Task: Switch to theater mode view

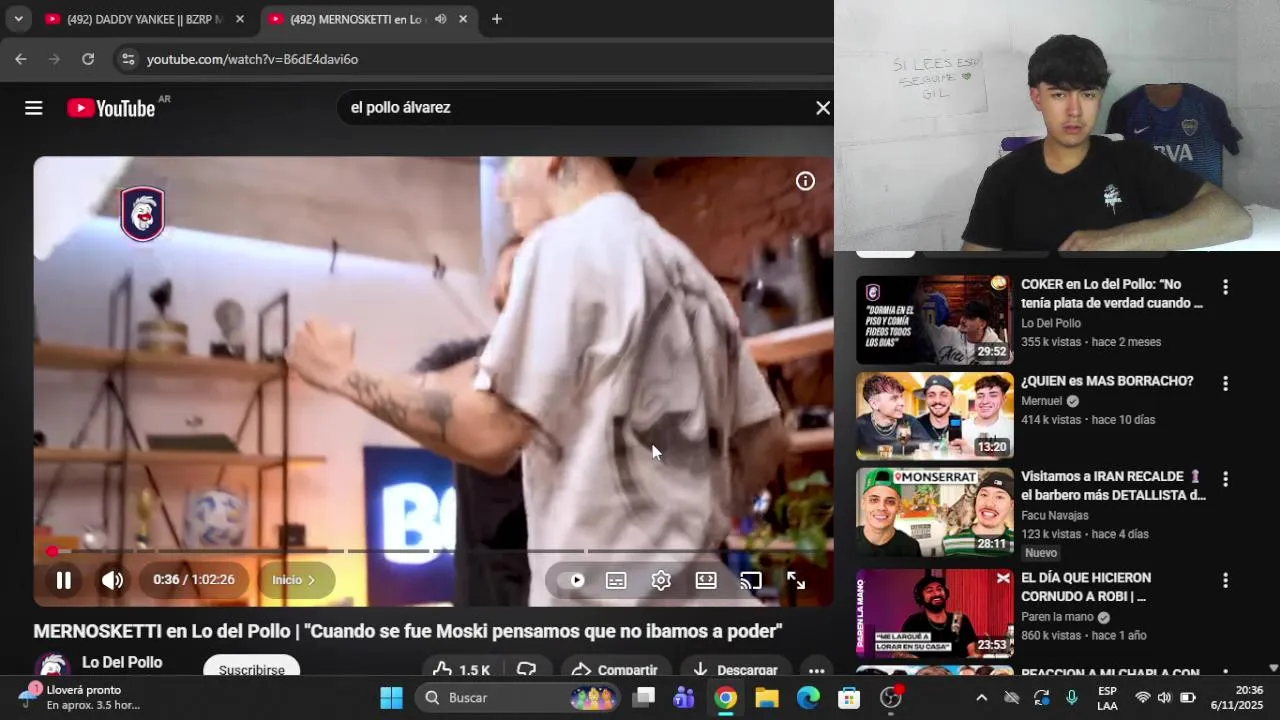Action: pyautogui.click(x=706, y=580)
